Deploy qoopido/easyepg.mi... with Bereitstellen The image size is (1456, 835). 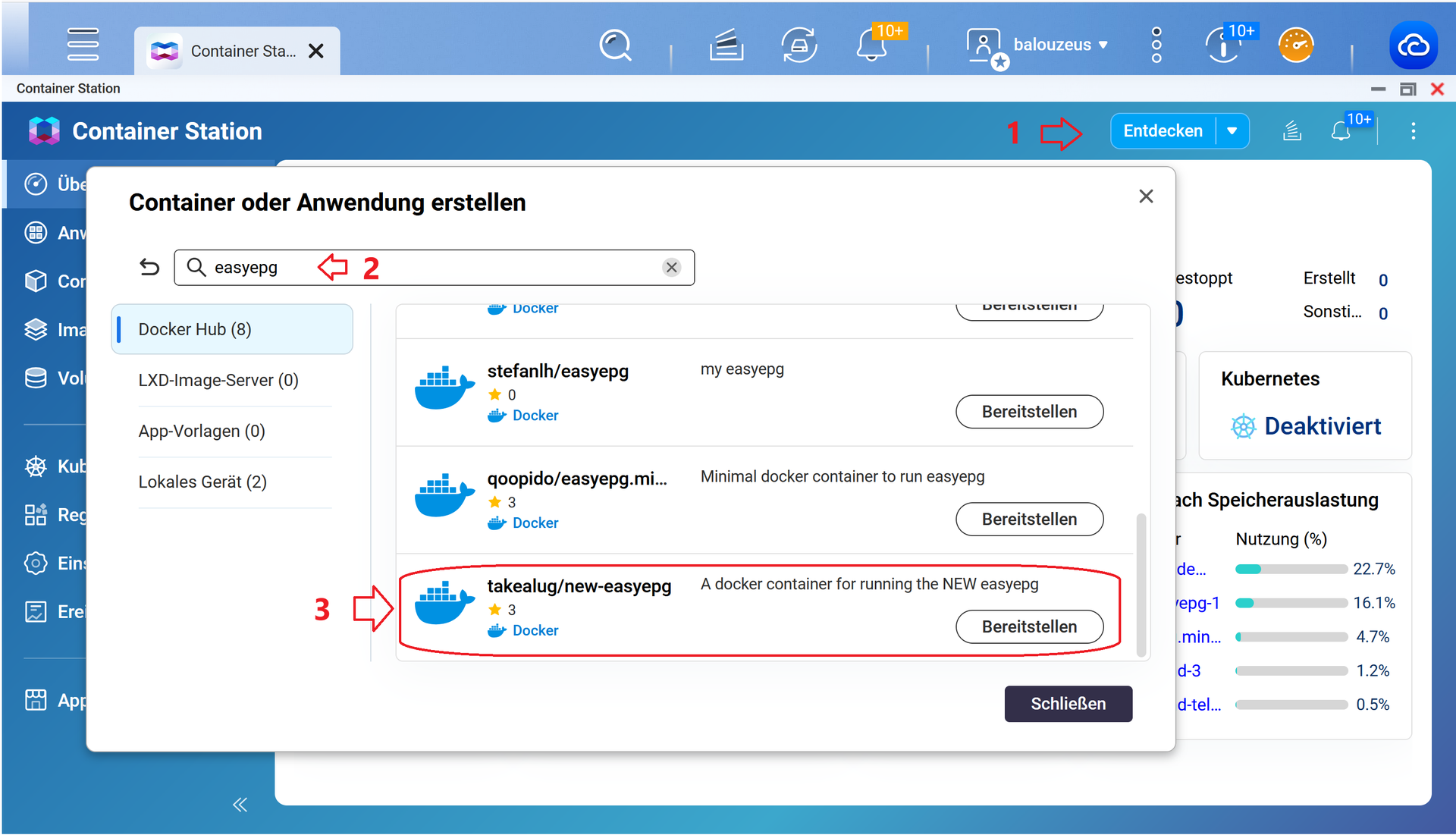[x=1029, y=520]
